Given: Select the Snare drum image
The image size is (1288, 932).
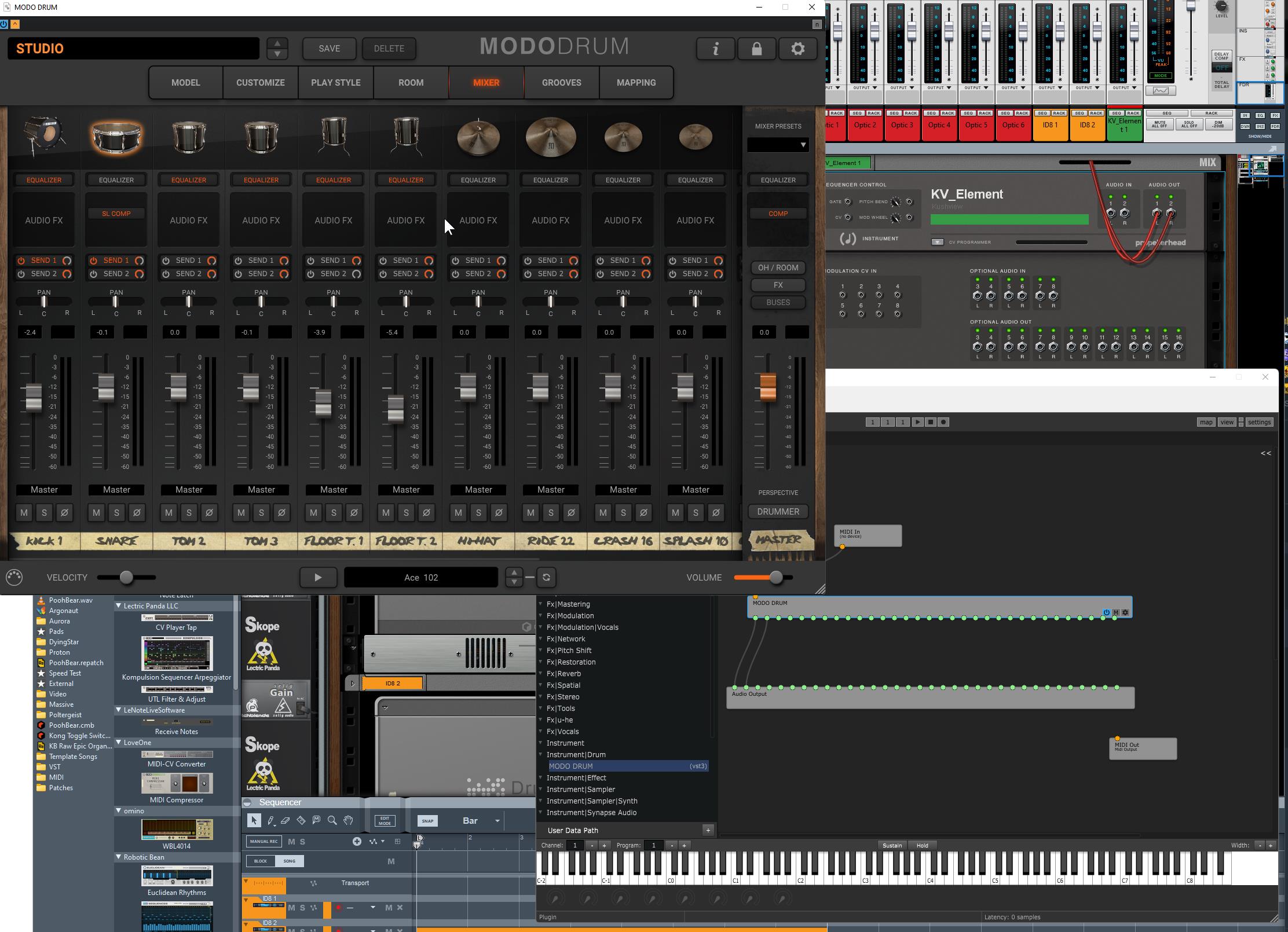Looking at the screenshot, I should [116, 138].
